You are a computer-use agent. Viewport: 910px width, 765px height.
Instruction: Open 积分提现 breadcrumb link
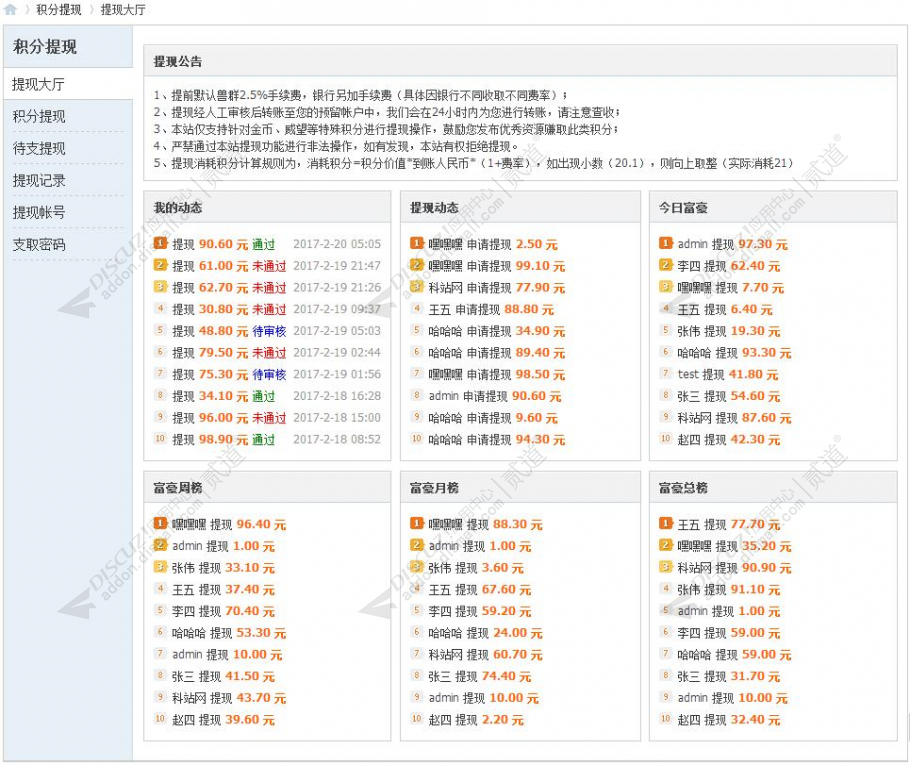pyautogui.click(x=59, y=9)
